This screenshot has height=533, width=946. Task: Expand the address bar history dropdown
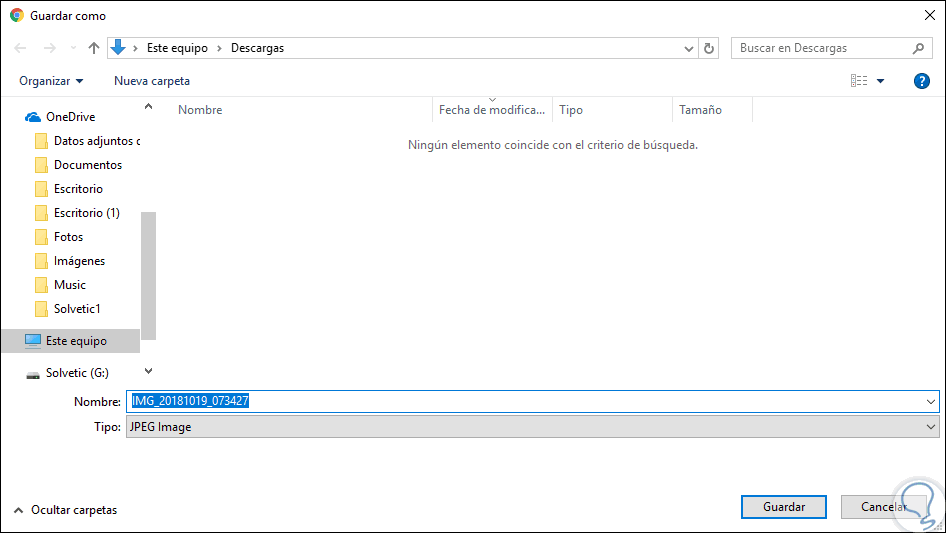tap(688, 49)
